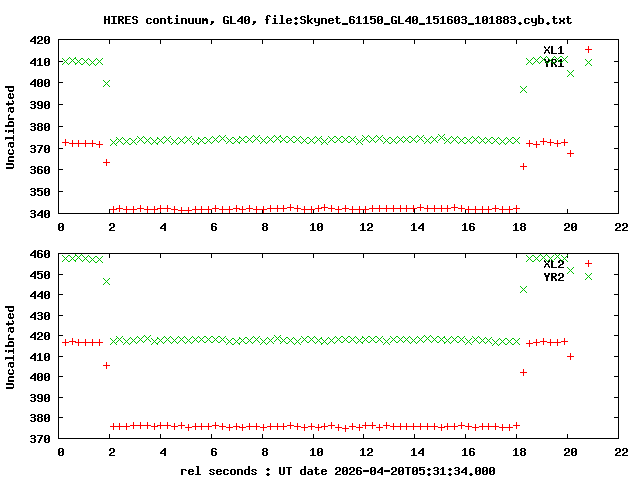Click the red plus marker beside XL2 legend
640x480 pixels.
588,263
